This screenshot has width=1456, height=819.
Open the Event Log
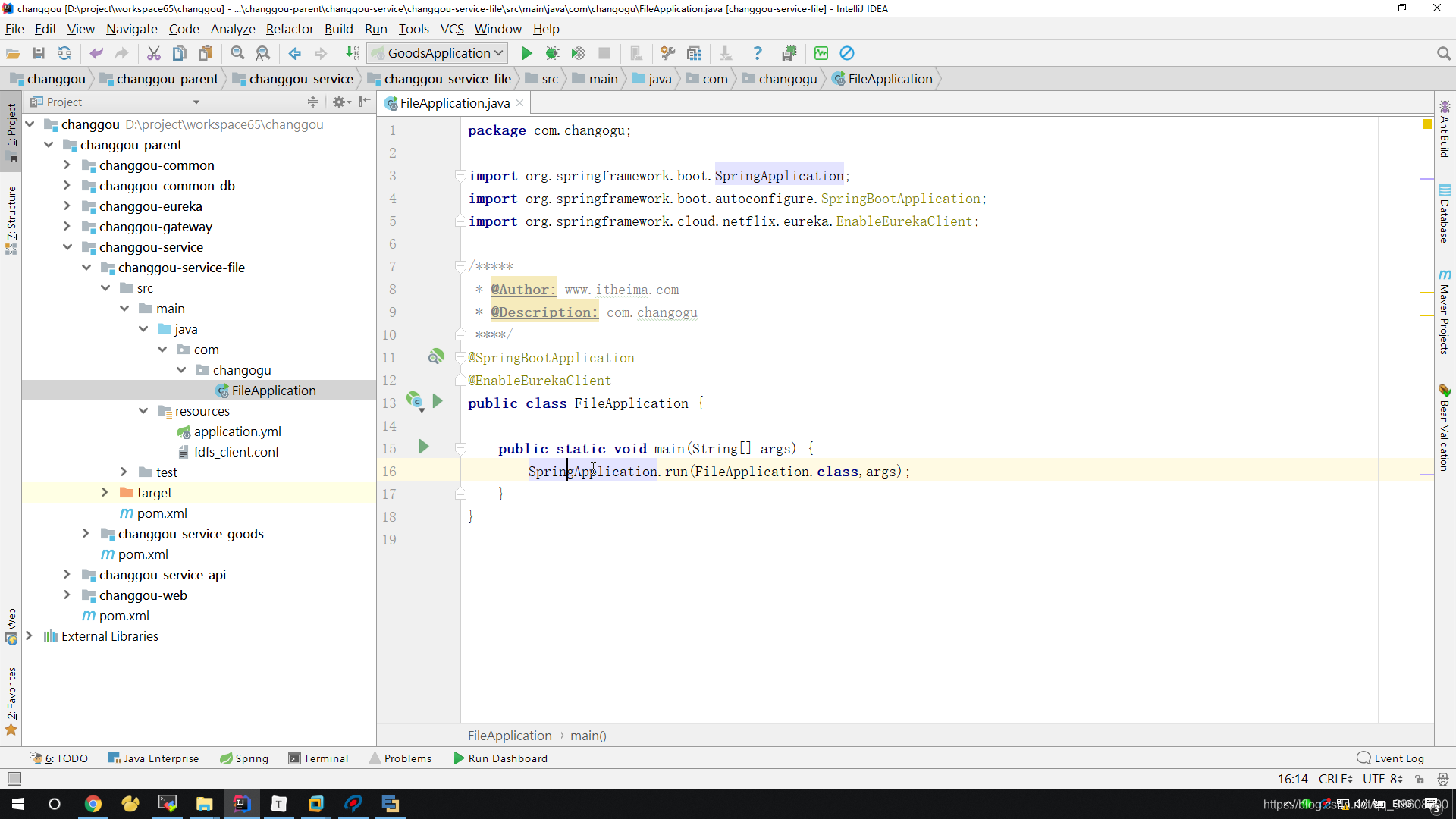click(1391, 758)
